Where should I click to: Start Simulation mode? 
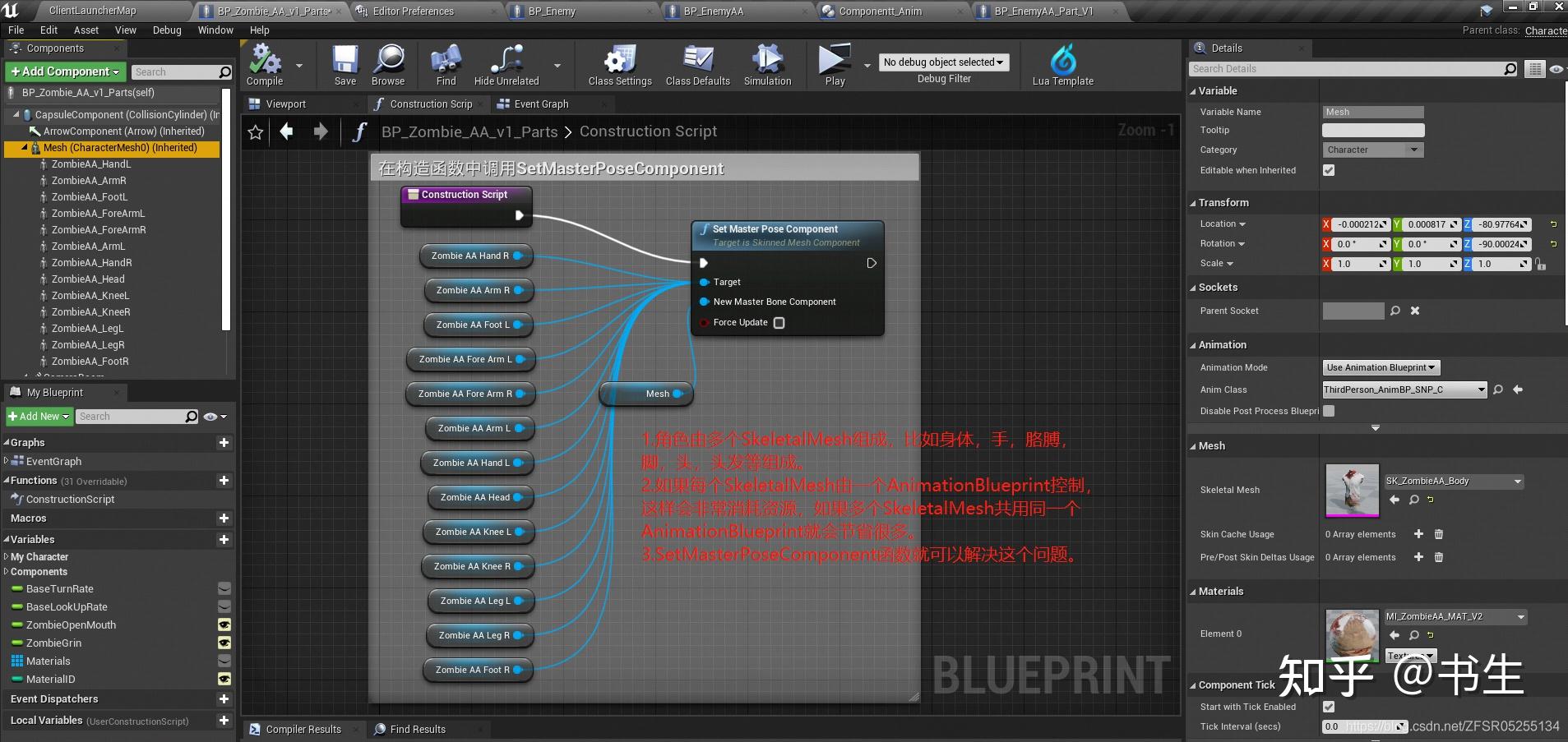(x=765, y=64)
